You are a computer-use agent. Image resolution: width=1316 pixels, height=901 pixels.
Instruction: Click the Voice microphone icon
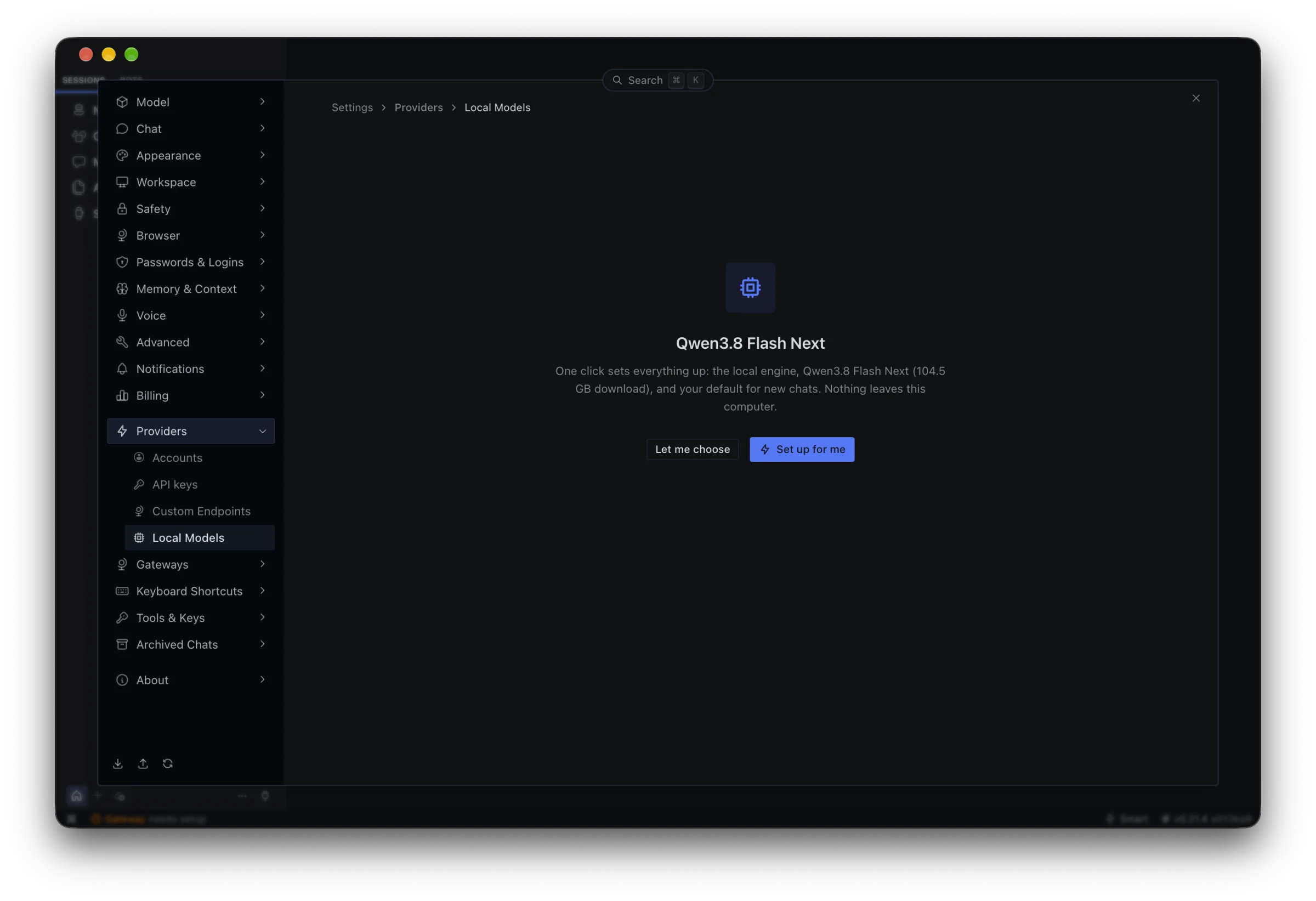coord(122,315)
